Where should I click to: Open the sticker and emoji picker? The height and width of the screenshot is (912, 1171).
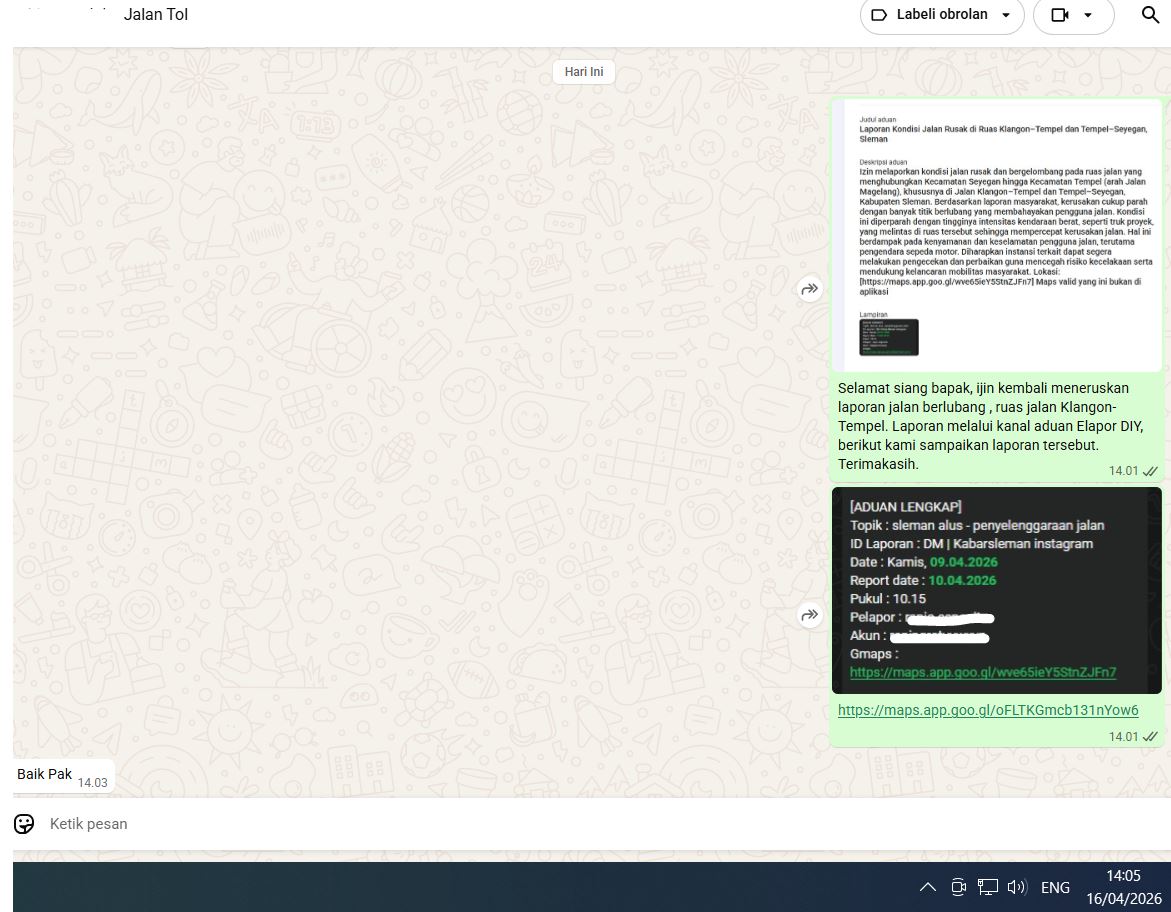tap(24, 824)
